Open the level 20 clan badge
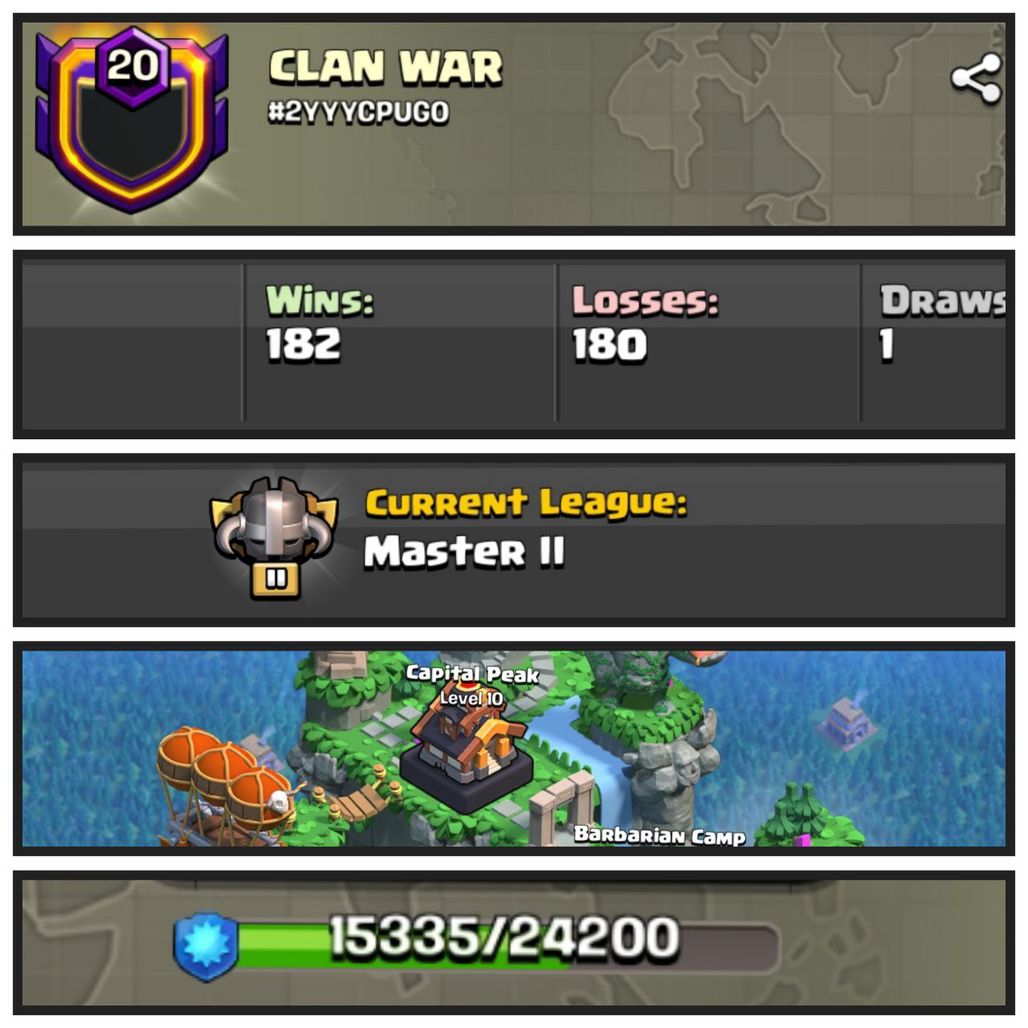 [132, 120]
